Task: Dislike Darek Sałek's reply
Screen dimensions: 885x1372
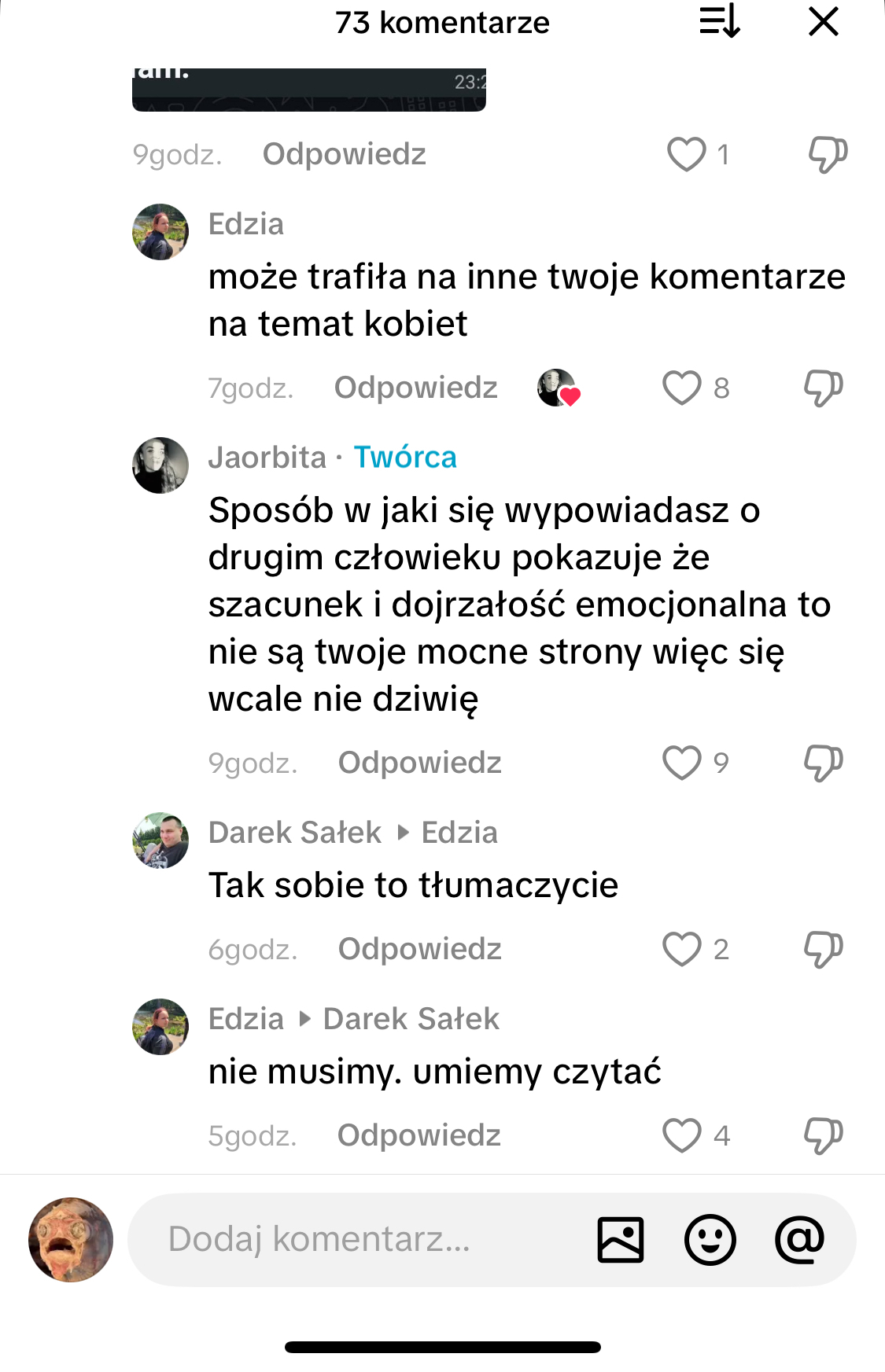Action: (823, 949)
